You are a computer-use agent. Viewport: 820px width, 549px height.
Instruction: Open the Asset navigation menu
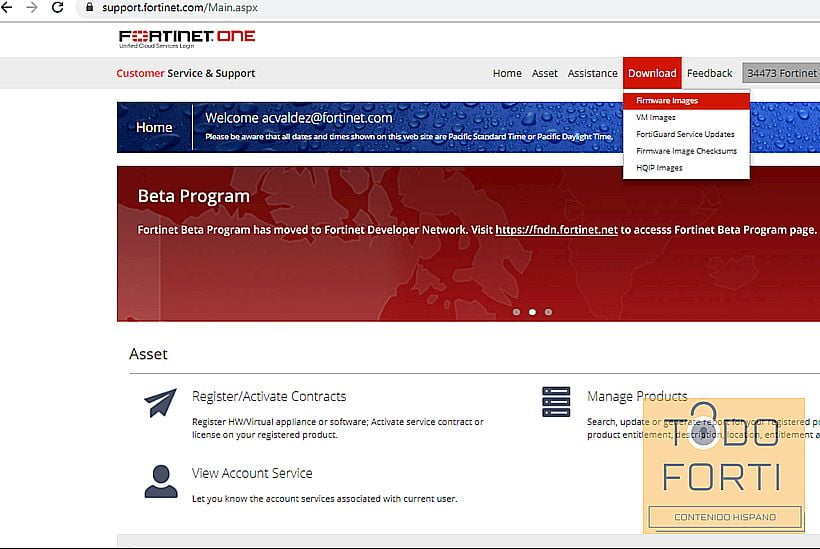click(x=544, y=73)
